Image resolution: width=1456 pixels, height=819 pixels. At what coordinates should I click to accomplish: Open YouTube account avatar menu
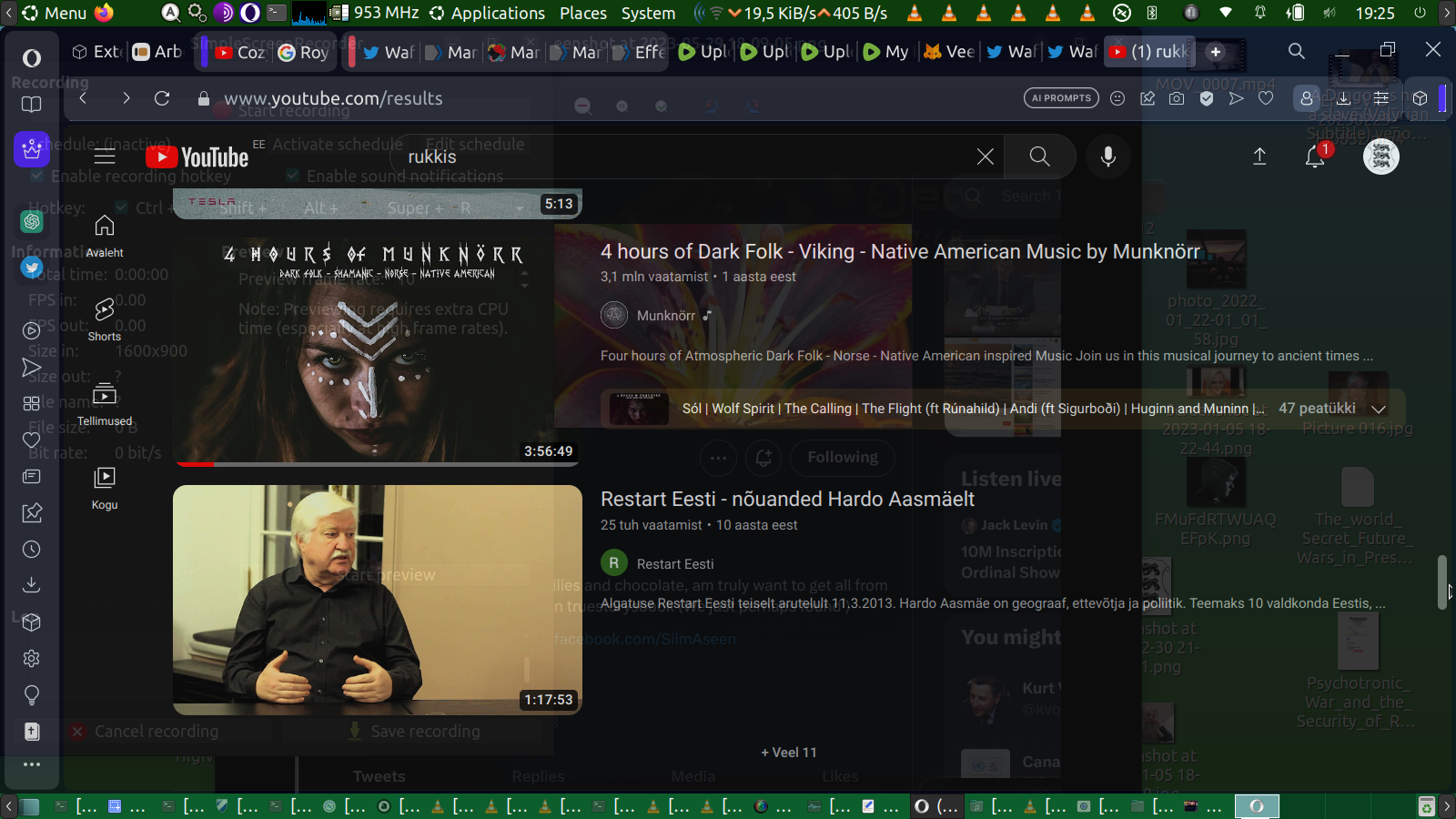(x=1380, y=157)
